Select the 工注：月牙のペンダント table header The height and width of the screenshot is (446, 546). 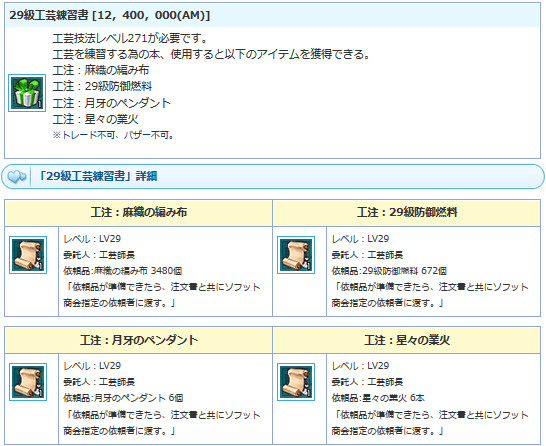click(x=139, y=340)
